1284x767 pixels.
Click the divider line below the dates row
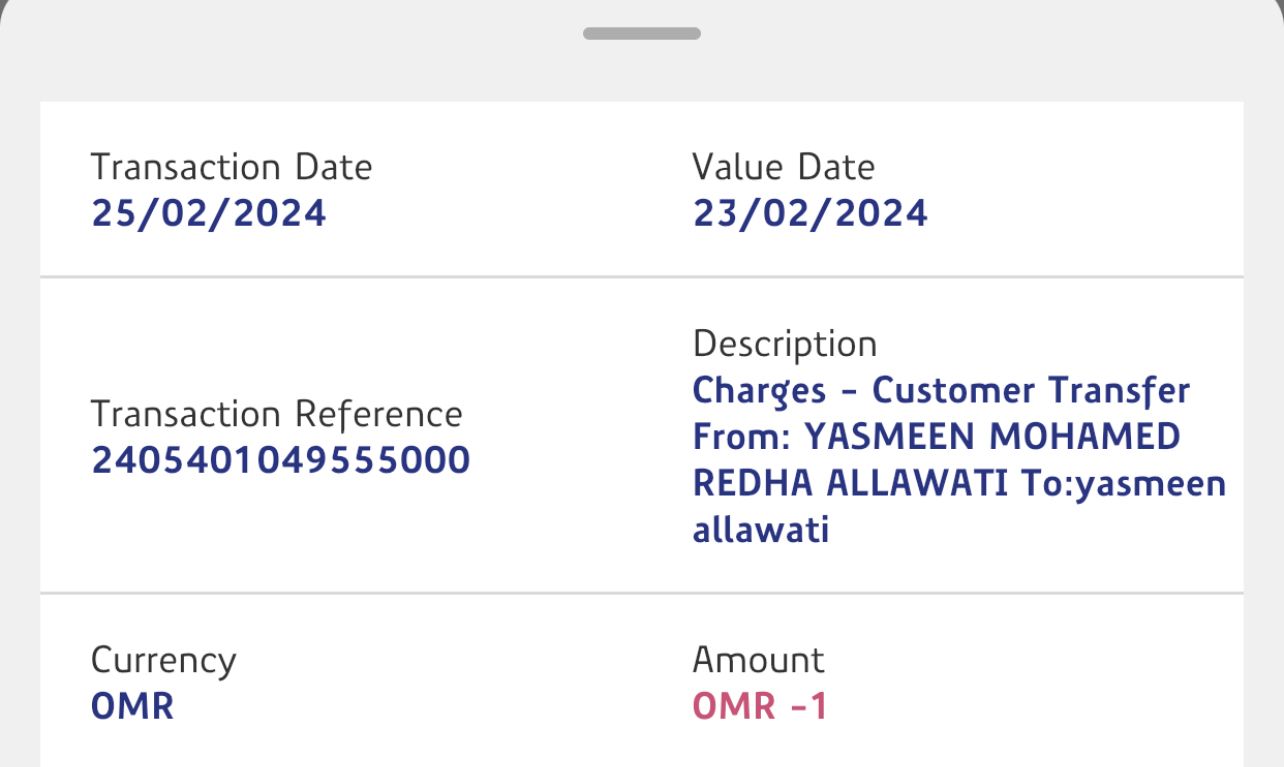coord(641,276)
